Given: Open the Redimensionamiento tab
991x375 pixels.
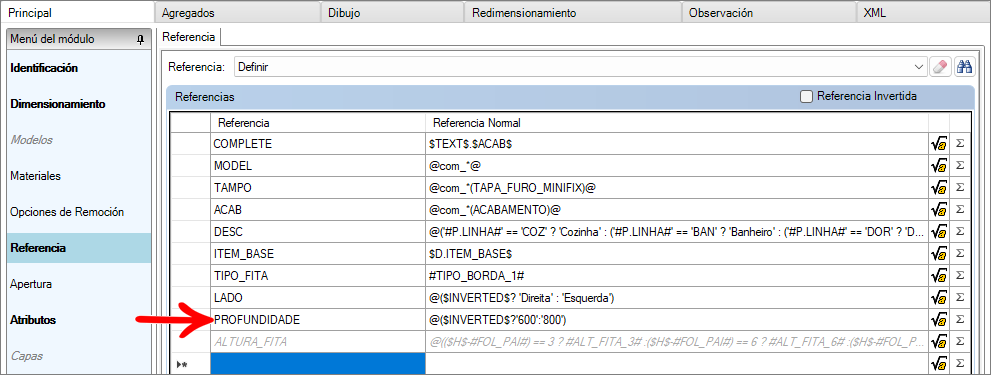Looking at the screenshot, I should pos(573,13).
